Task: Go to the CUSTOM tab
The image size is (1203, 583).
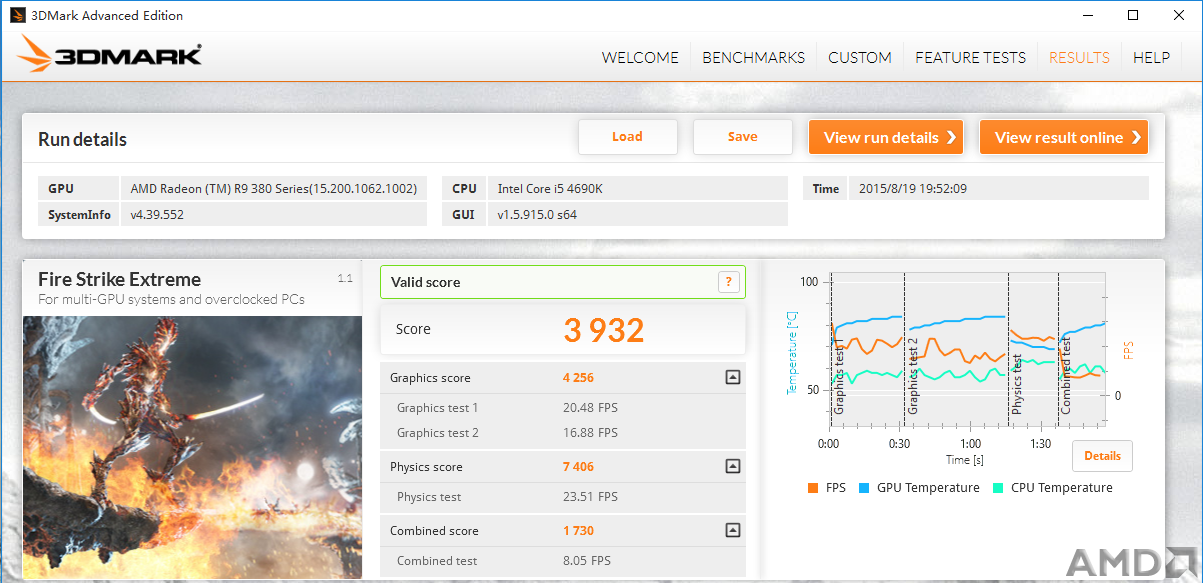Action: (x=860, y=58)
